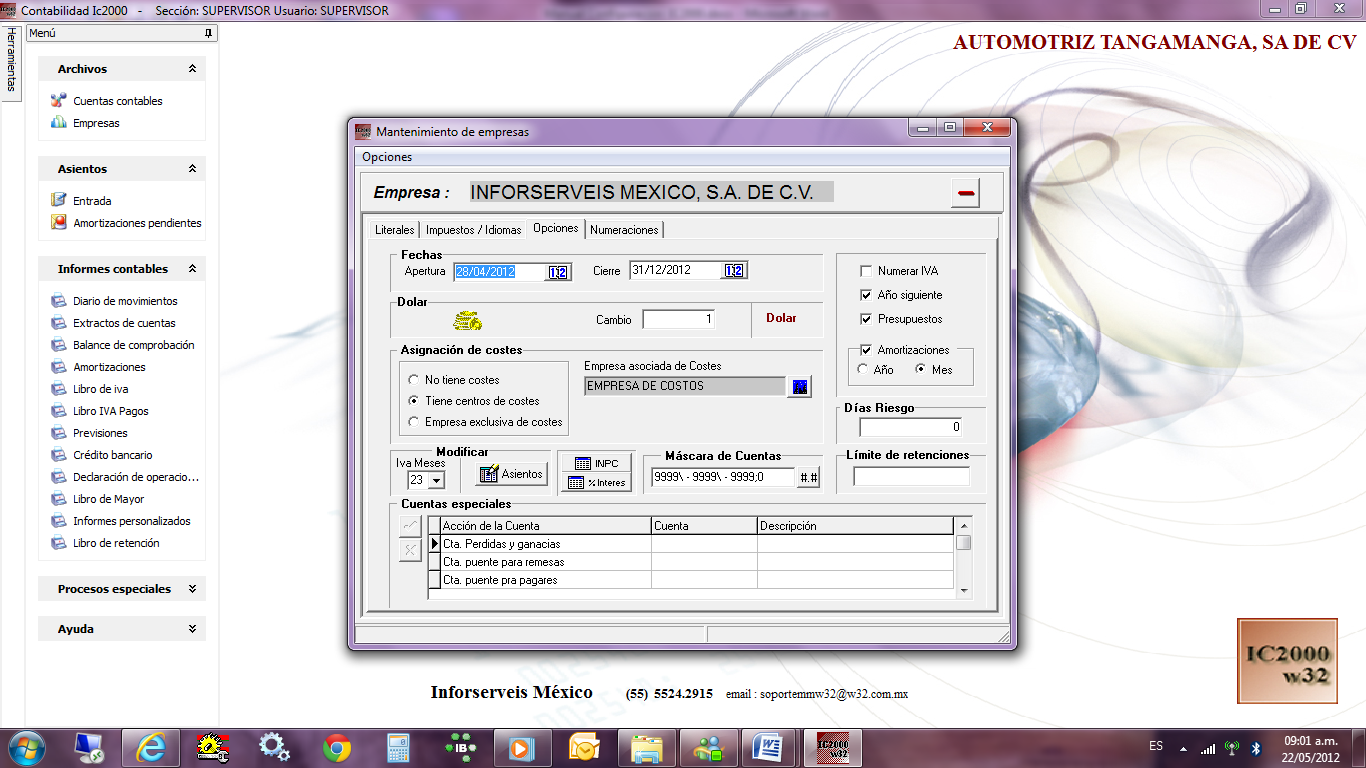Open the Extractos de cuentas report
The width and height of the screenshot is (1366, 768).
[x=124, y=323]
